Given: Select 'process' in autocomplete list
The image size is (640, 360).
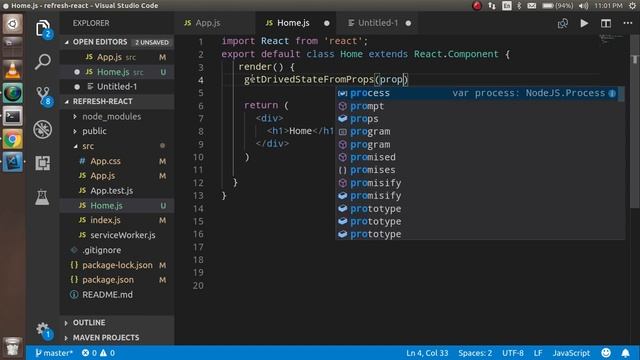Looking at the screenshot, I should [x=480, y=93].
